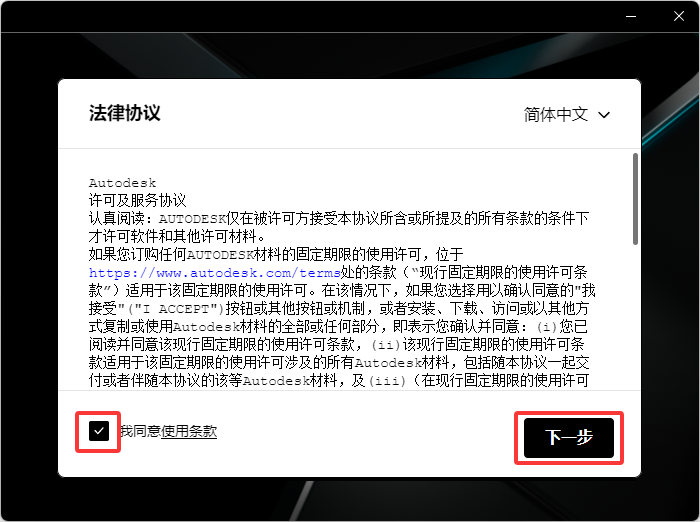Click the agreement text scrollbar thumb
The image size is (700, 522).
(635, 199)
